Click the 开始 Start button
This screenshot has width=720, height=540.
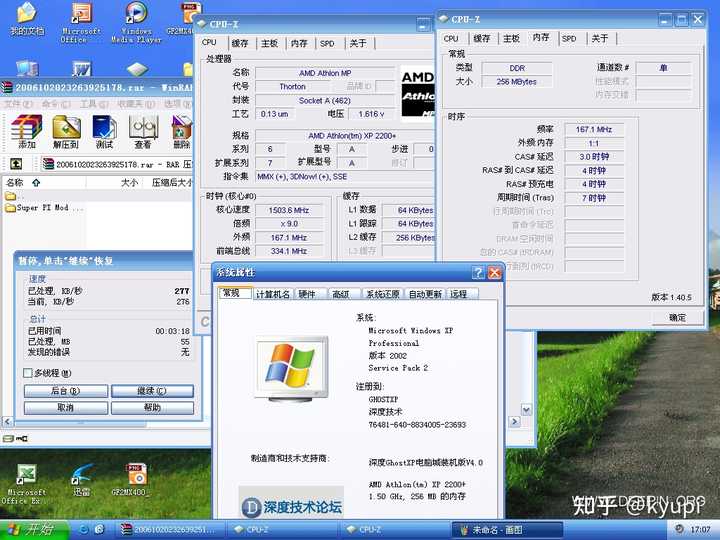pyautogui.click(x=33, y=529)
